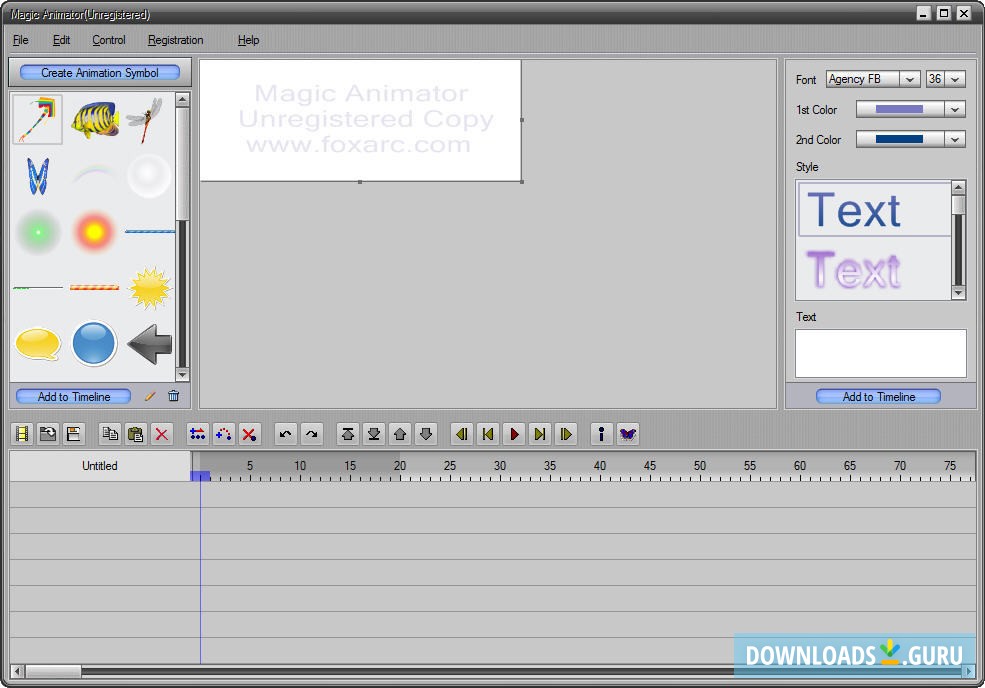Open the Control menu
Viewport: 985px width, 688px height.
[x=108, y=40]
